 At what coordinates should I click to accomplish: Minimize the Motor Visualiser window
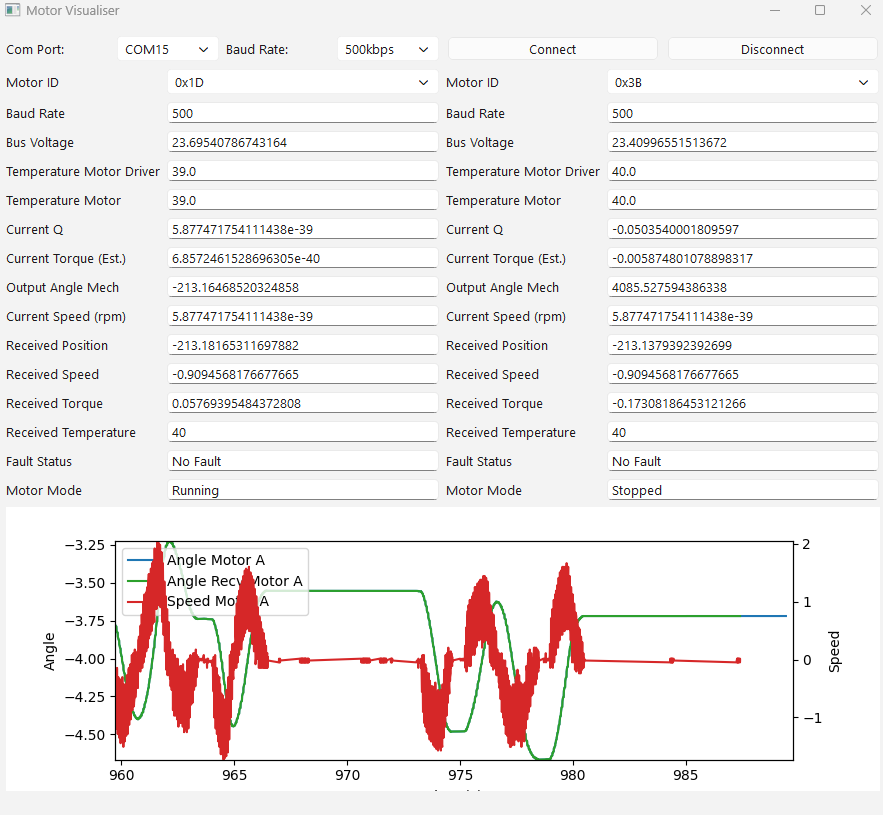pyautogui.click(x=775, y=10)
